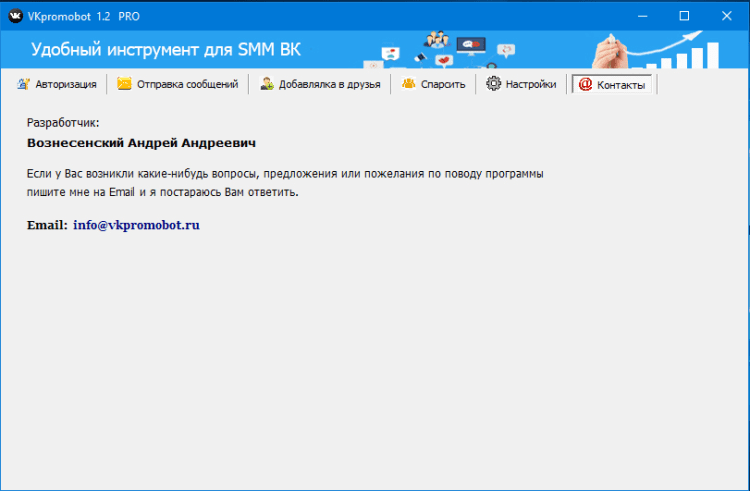Click the red @ icon for Контакты
Viewport: 750px width, 491px height.
[585, 84]
